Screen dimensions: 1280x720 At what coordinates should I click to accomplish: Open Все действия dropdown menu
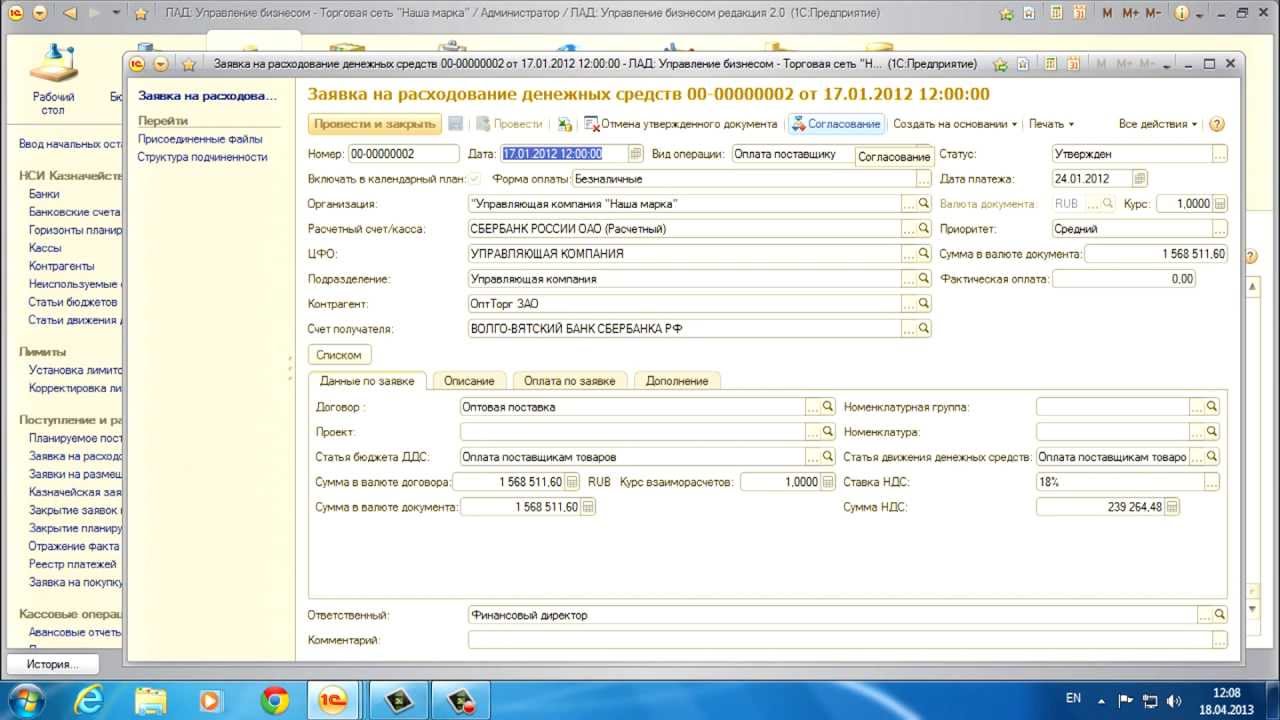[1158, 124]
